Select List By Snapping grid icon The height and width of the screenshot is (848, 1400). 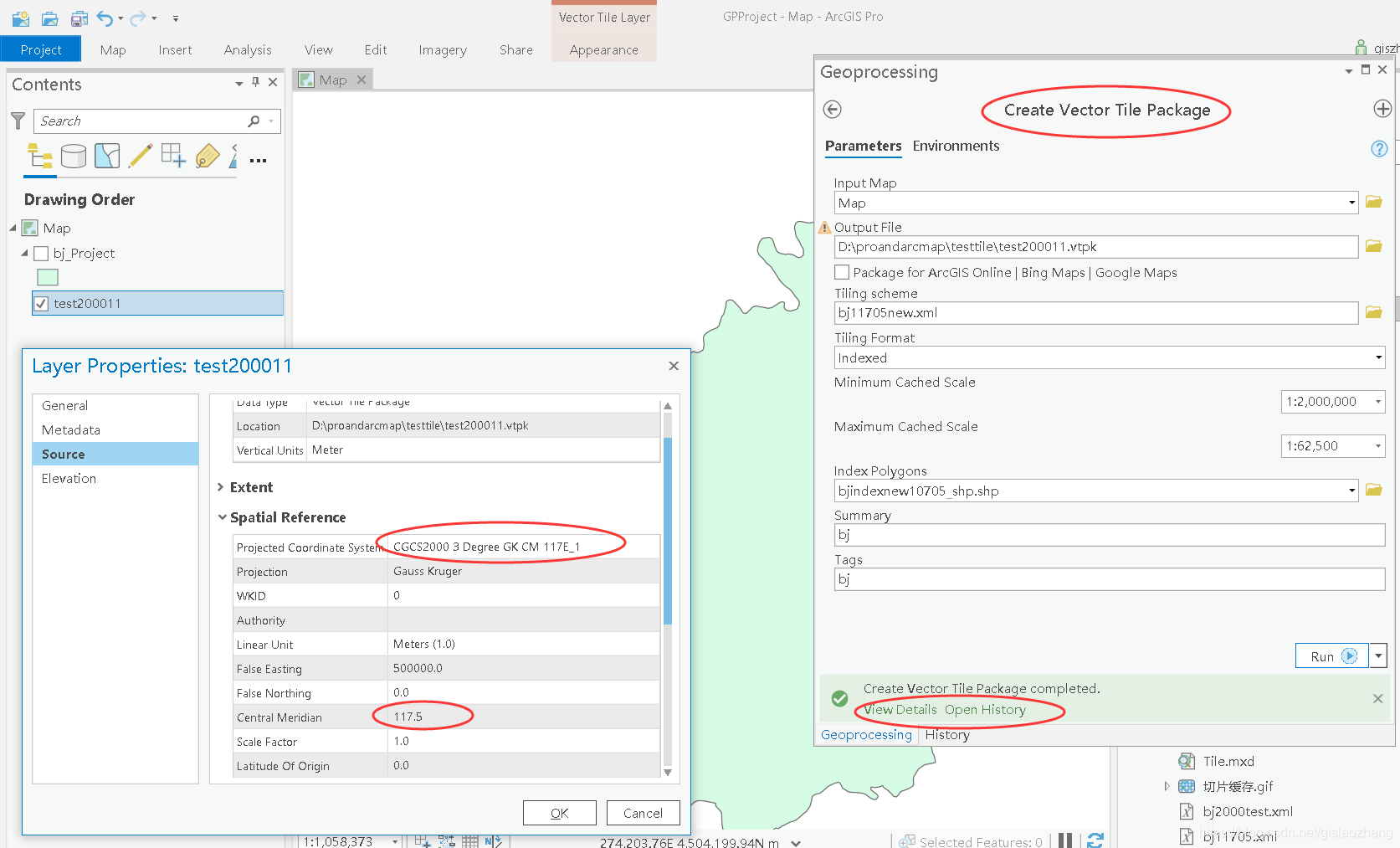click(174, 156)
